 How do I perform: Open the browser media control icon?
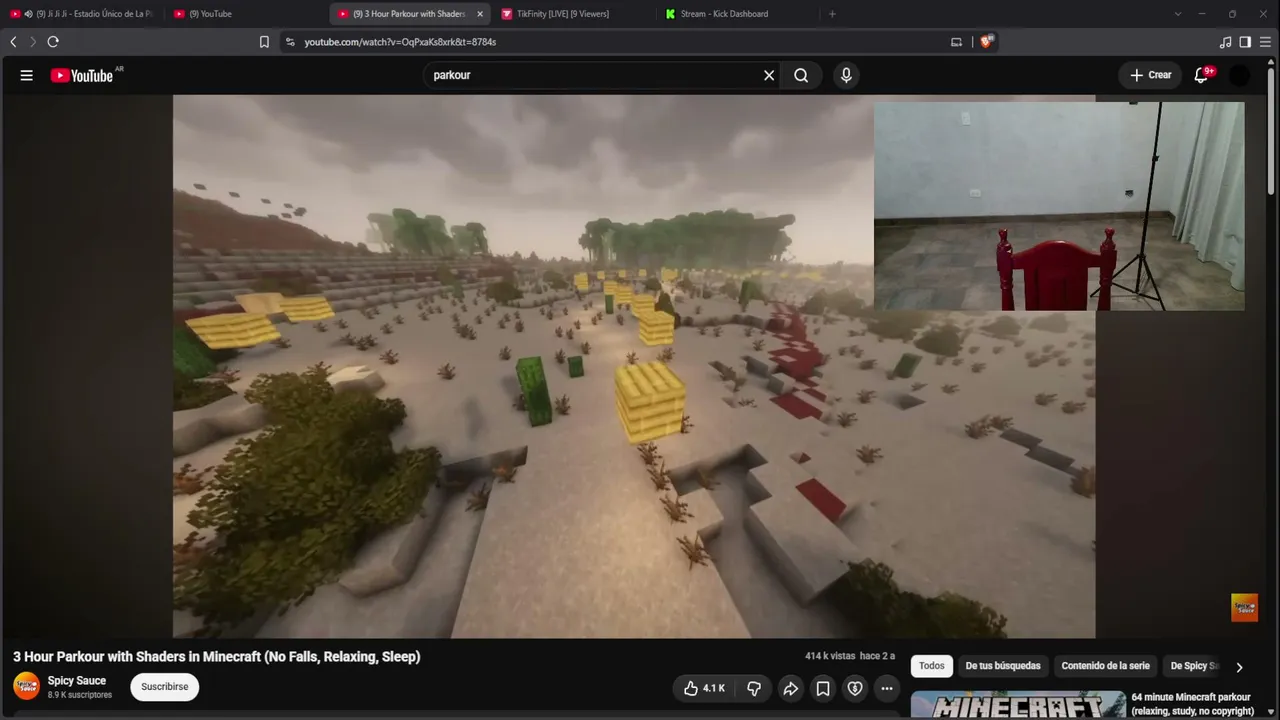(x=1226, y=42)
